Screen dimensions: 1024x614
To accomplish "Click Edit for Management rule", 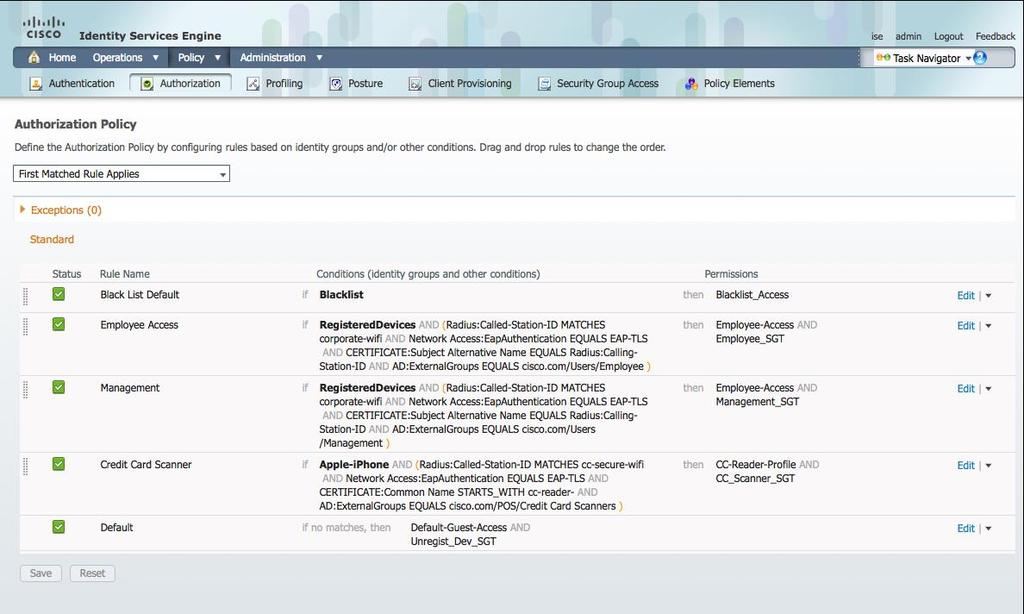I will tap(966, 389).
